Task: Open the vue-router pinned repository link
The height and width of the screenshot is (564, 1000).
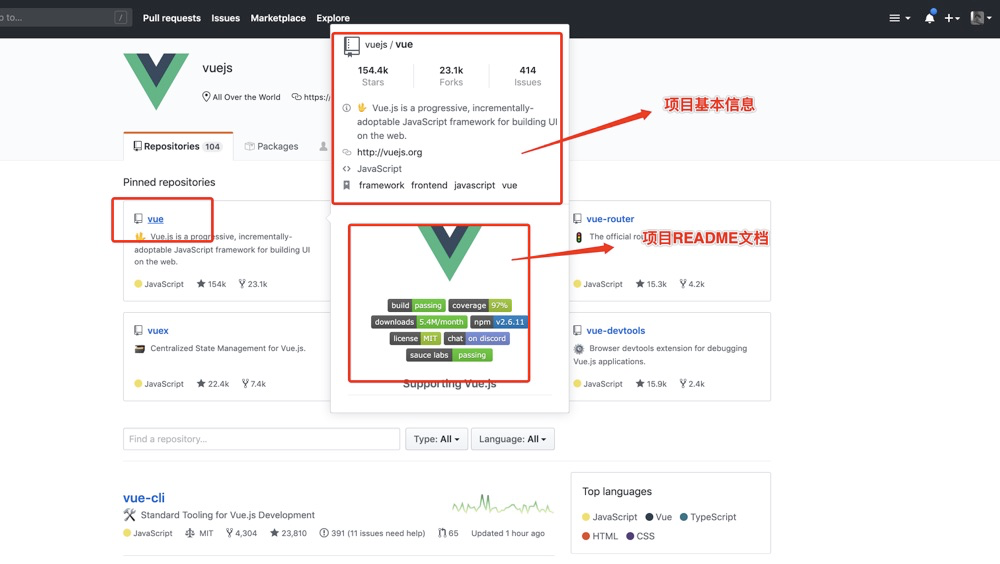Action: pyautogui.click(x=610, y=219)
